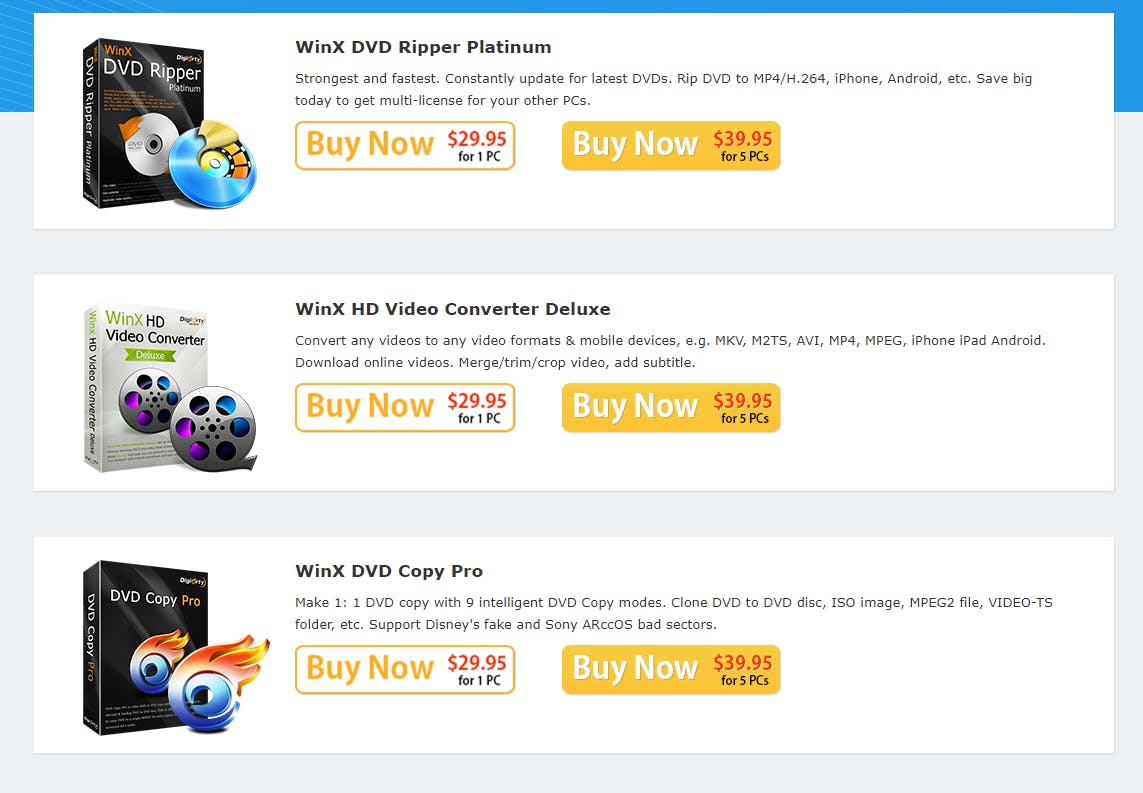Image resolution: width=1143 pixels, height=793 pixels.
Task: Buy HD Video Converter Deluxe for 1 PC
Action: pos(405,407)
